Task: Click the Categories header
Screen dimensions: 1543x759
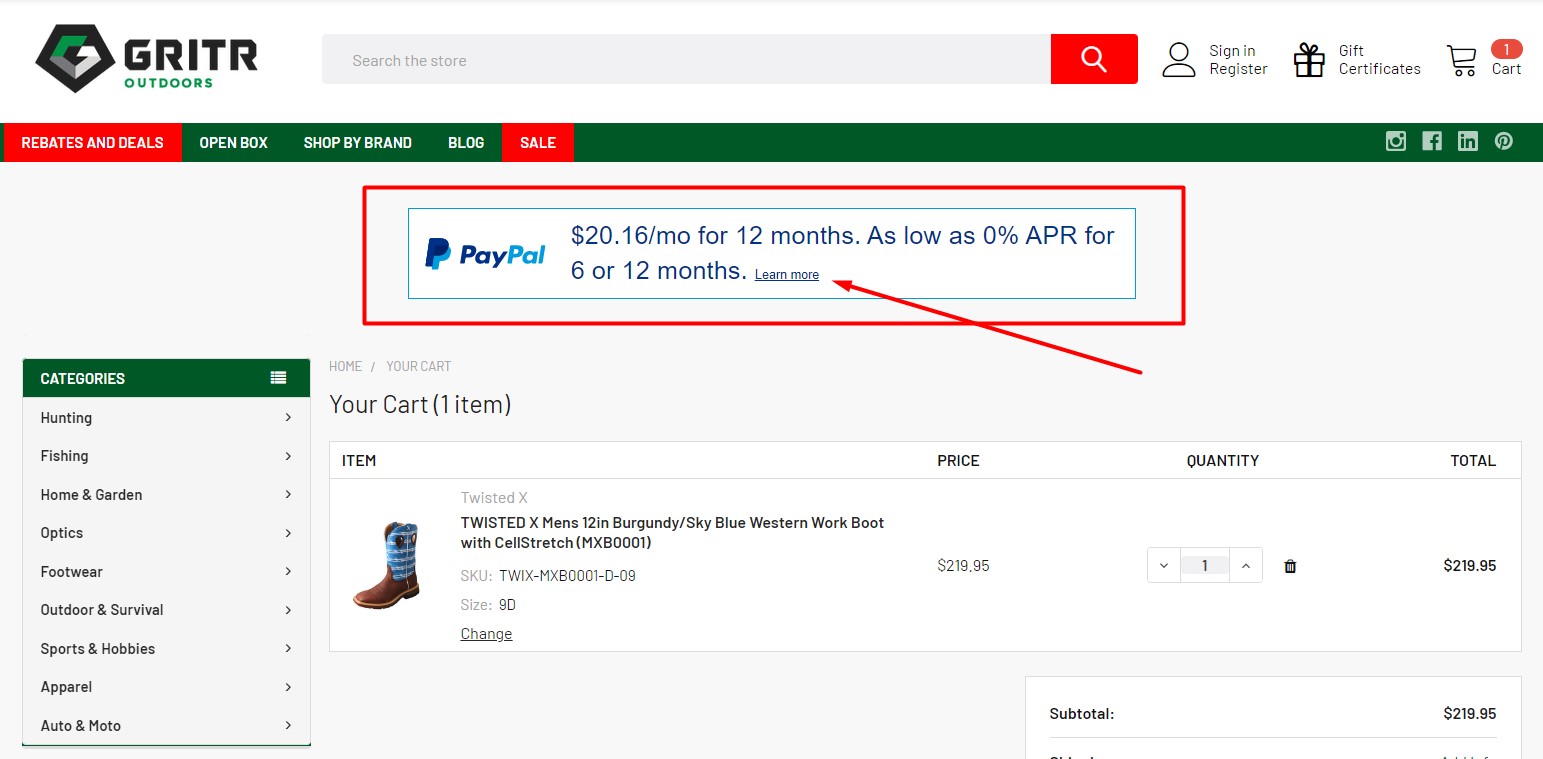Action: [166, 378]
